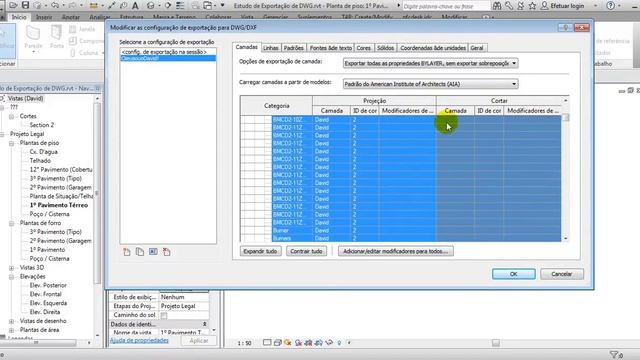Click Adicionar/editar modificadores para todos button
The image size is (640, 360).
(396, 251)
